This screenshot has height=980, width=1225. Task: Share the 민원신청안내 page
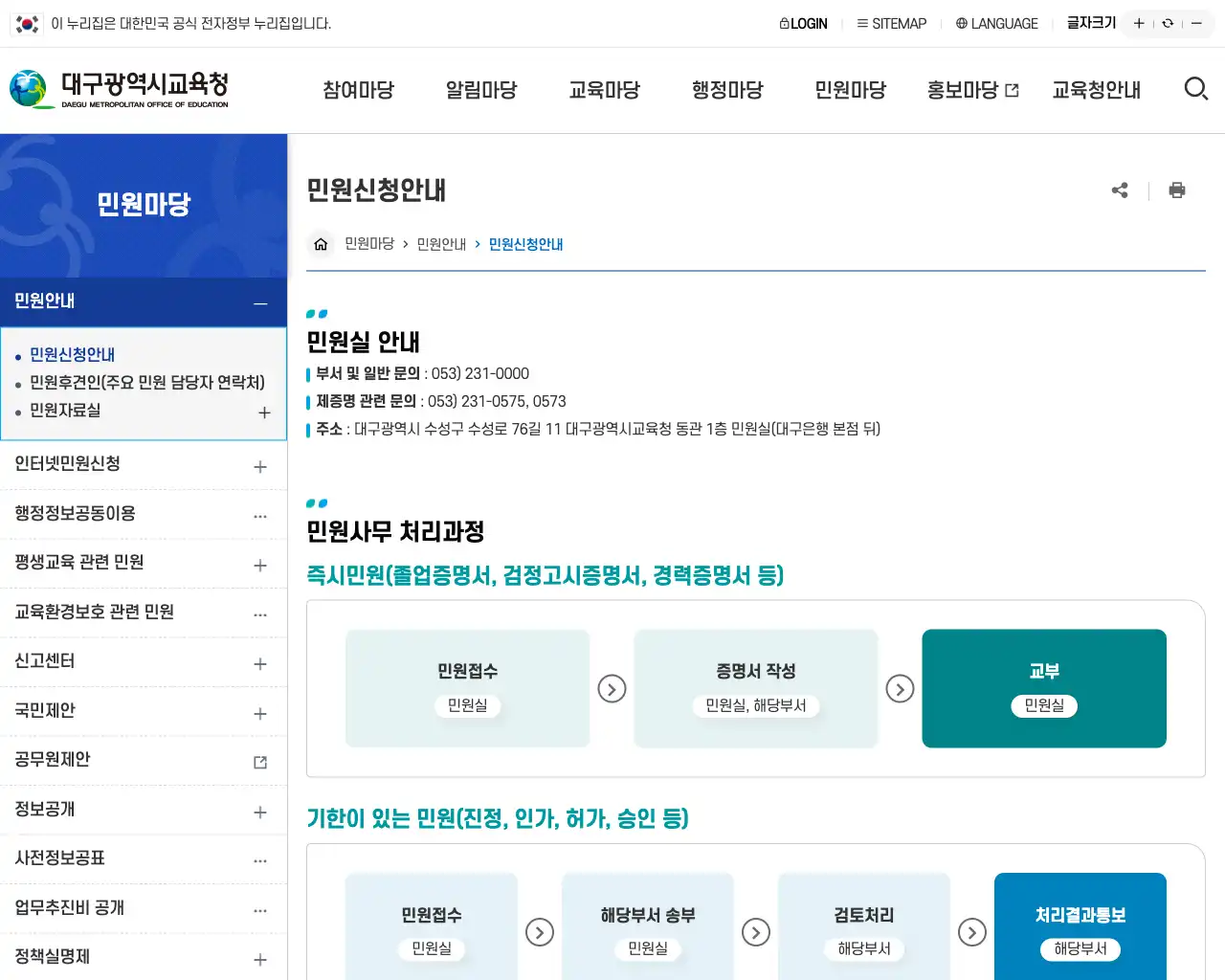pyautogui.click(x=1120, y=189)
